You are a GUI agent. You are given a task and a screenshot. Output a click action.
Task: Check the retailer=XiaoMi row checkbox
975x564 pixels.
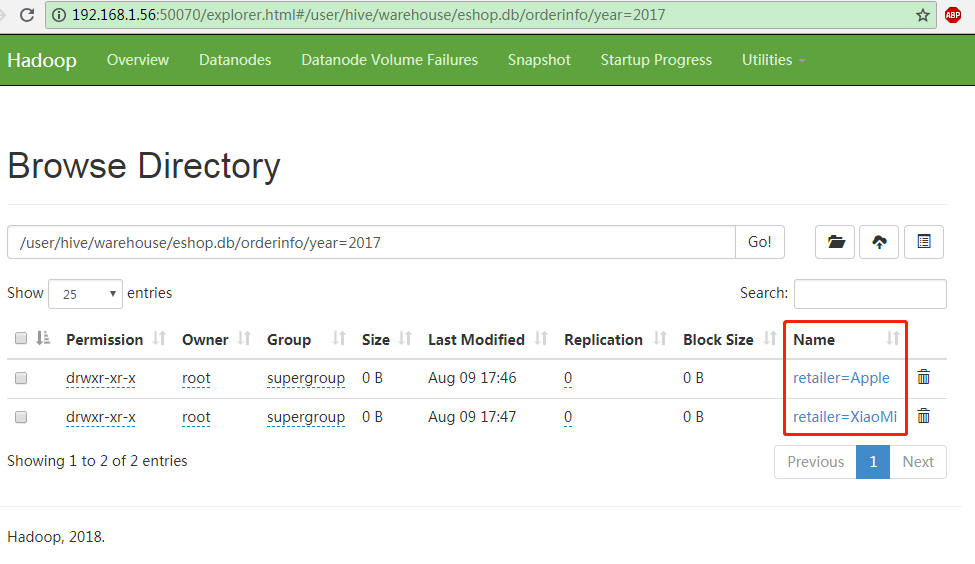(21, 417)
